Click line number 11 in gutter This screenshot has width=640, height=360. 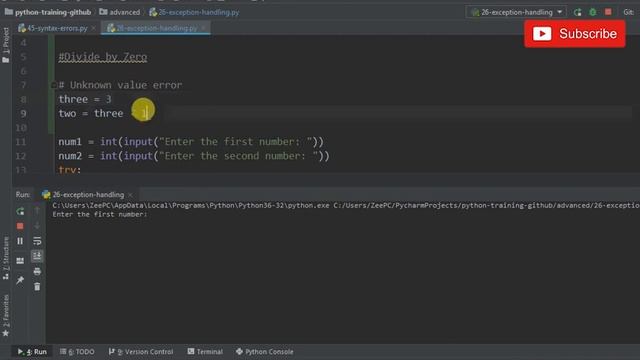click(21, 142)
